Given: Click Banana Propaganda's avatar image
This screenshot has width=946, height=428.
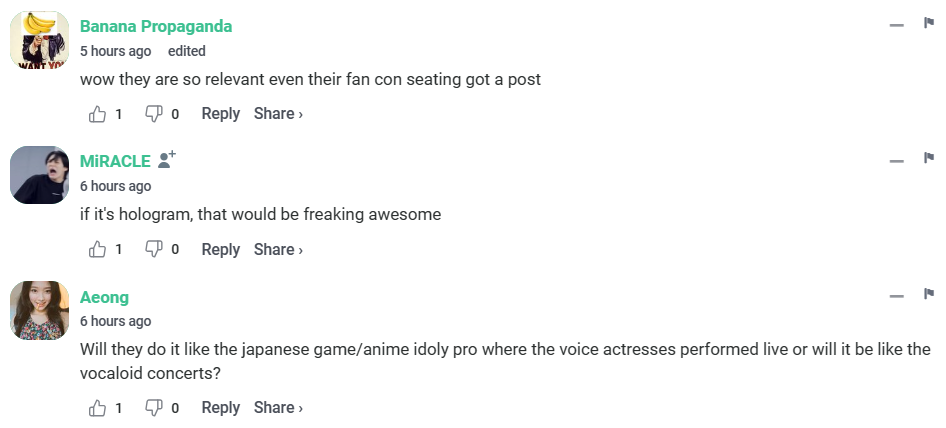Looking at the screenshot, I should [40, 40].
